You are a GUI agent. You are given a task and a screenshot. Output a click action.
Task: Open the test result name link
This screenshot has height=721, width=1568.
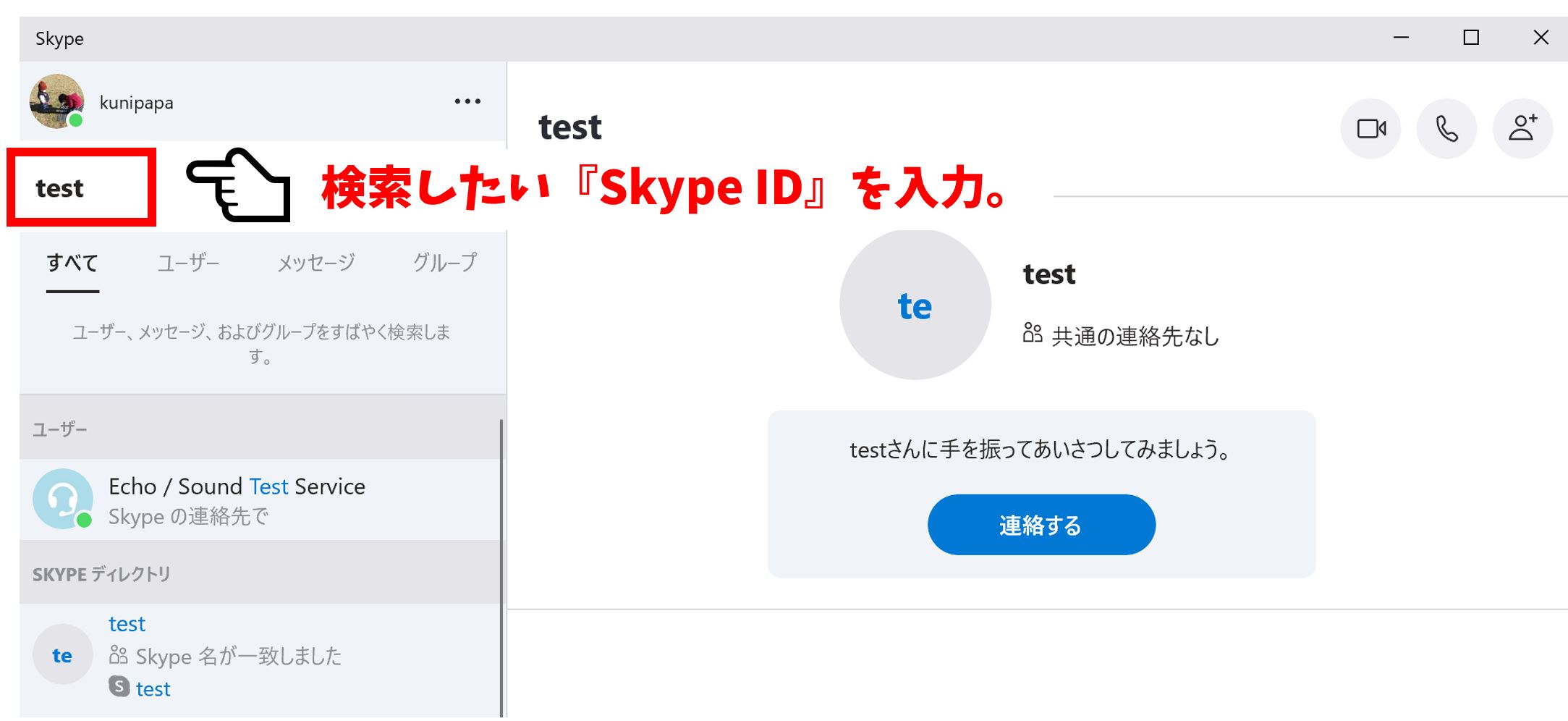click(x=127, y=623)
